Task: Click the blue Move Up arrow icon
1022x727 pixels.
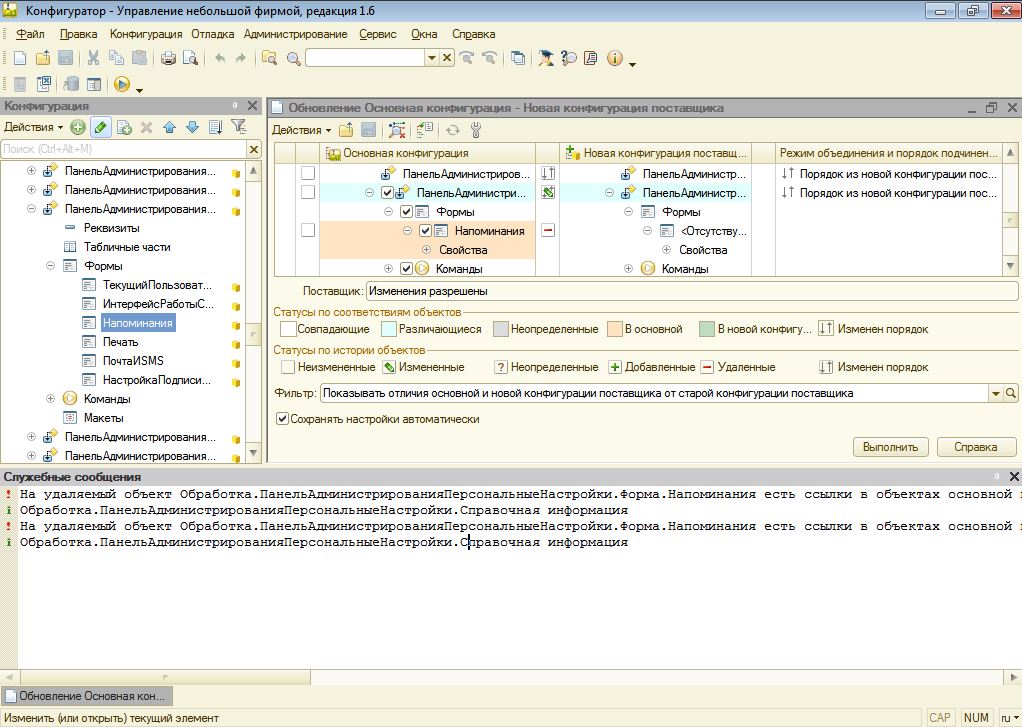Action: [x=169, y=127]
